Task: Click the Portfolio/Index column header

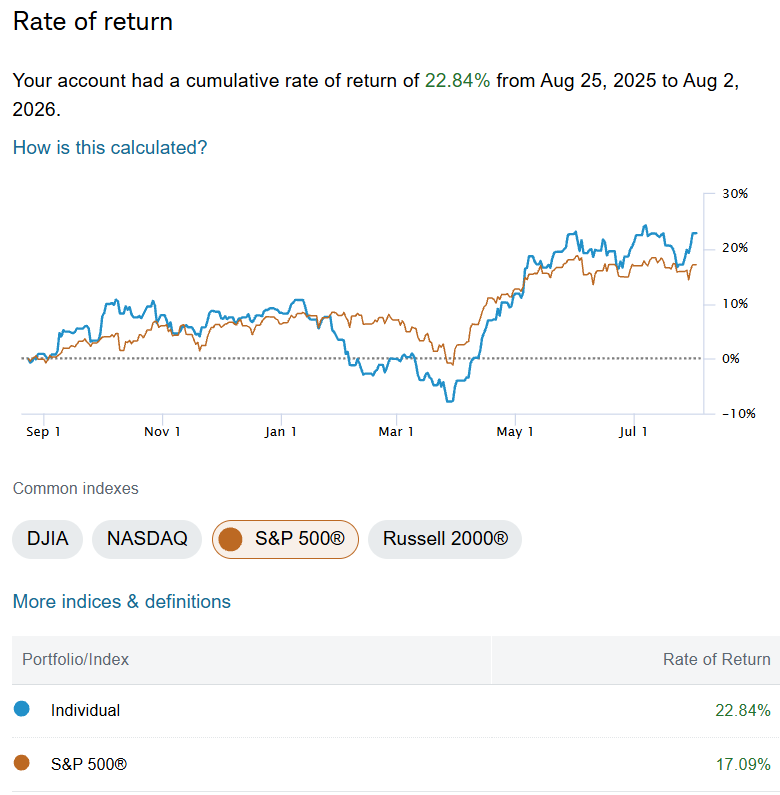Action: tap(75, 659)
